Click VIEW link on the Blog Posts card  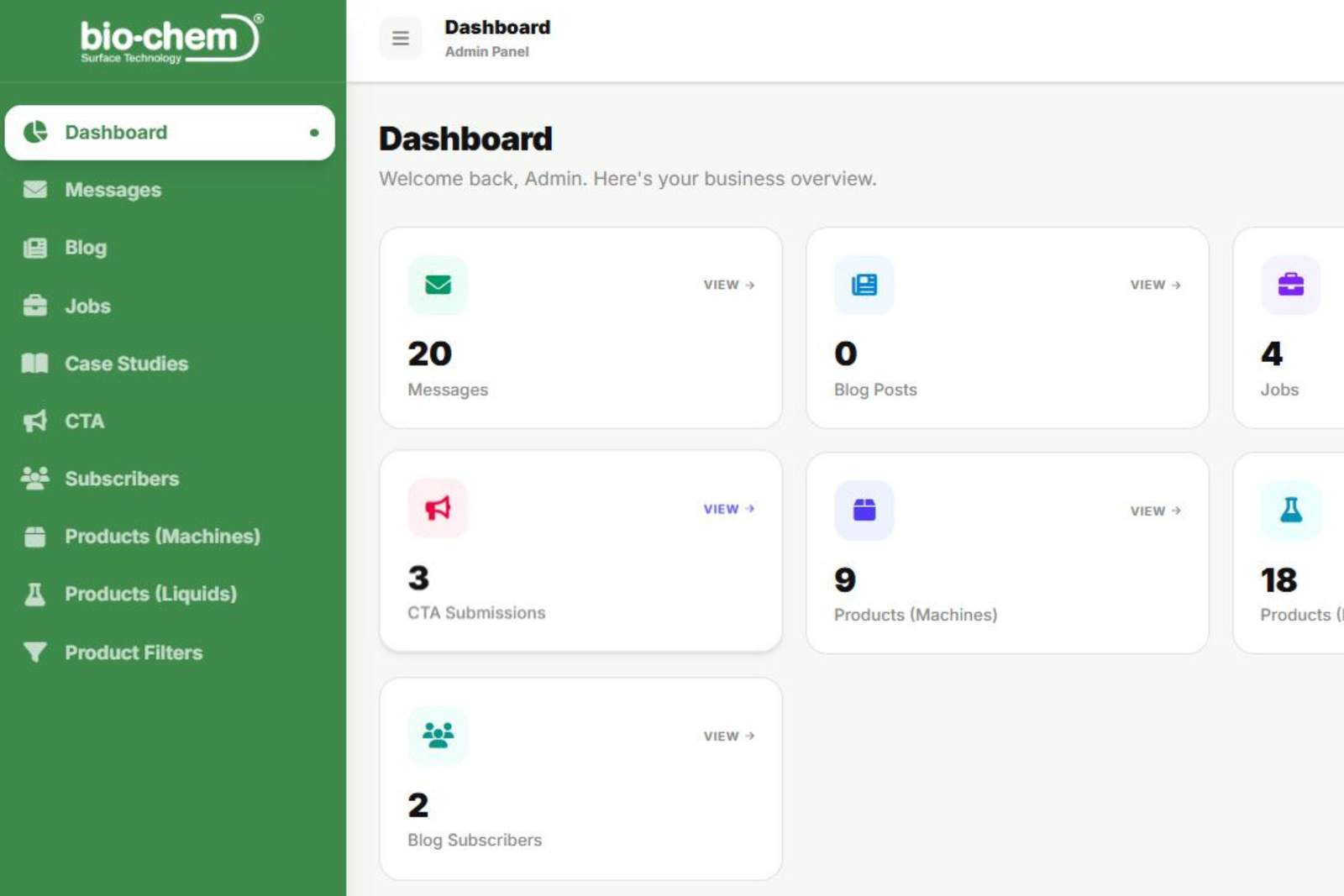[1156, 285]
